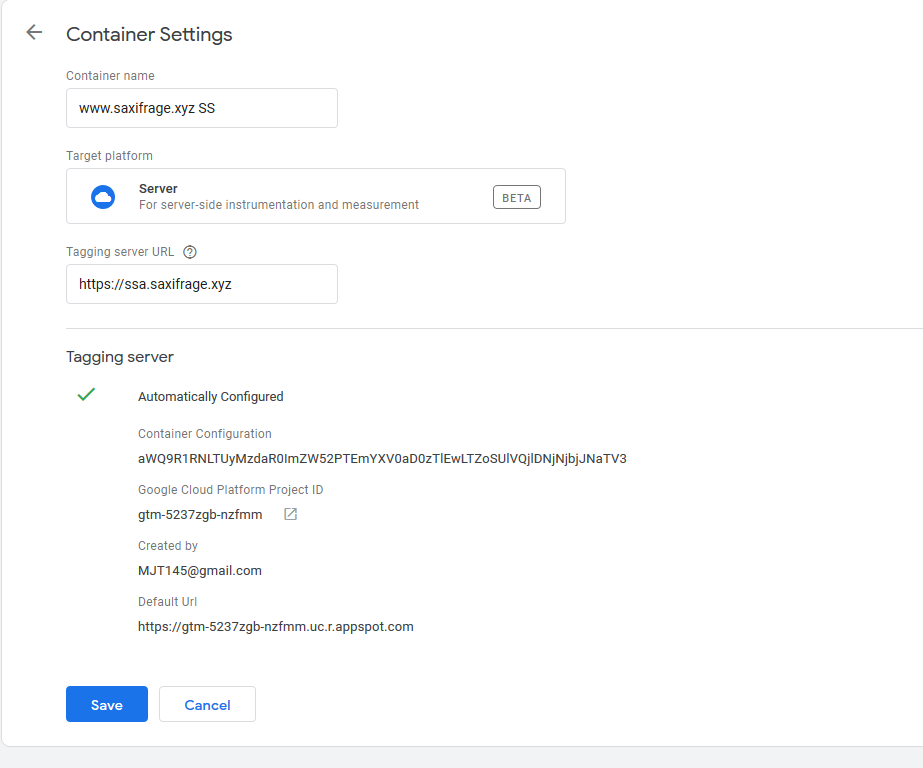This screenshot has height=768, width=923.
Task: Click the Container Settings heading
Action: coord(149,34)
